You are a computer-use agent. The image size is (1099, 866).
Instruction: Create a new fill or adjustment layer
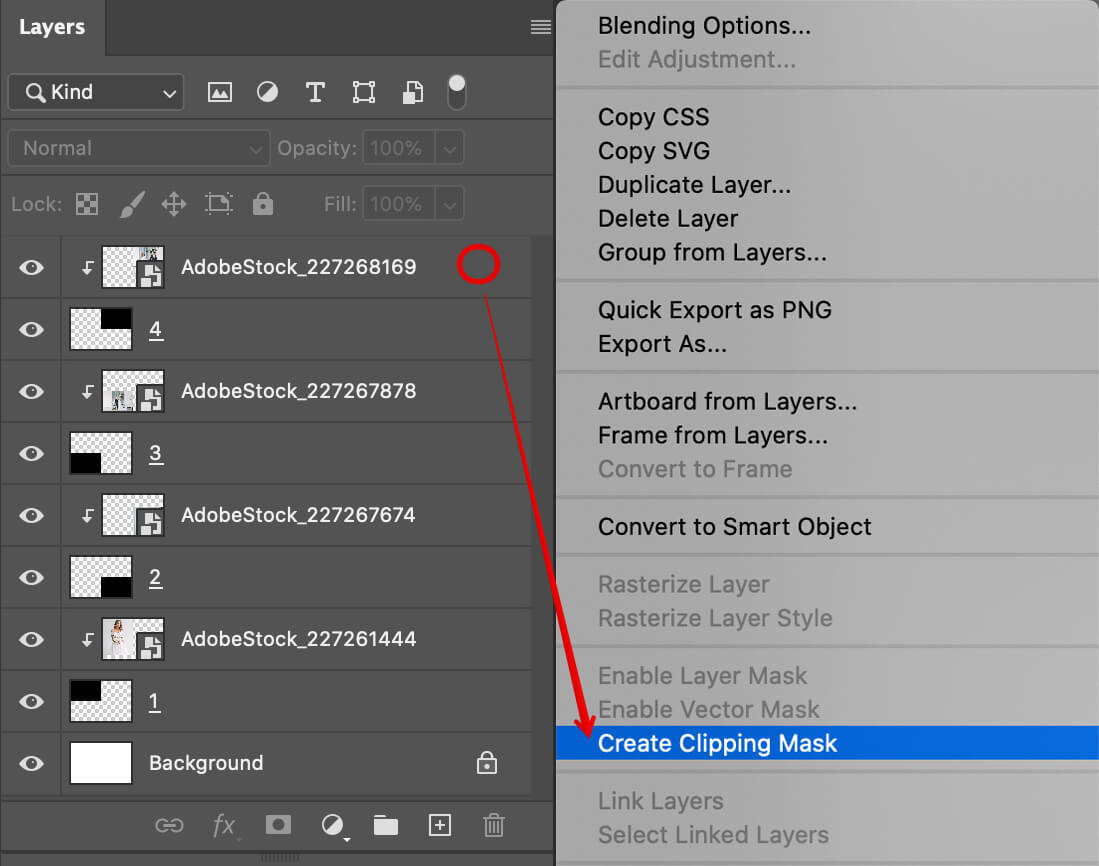click(333, 825)
